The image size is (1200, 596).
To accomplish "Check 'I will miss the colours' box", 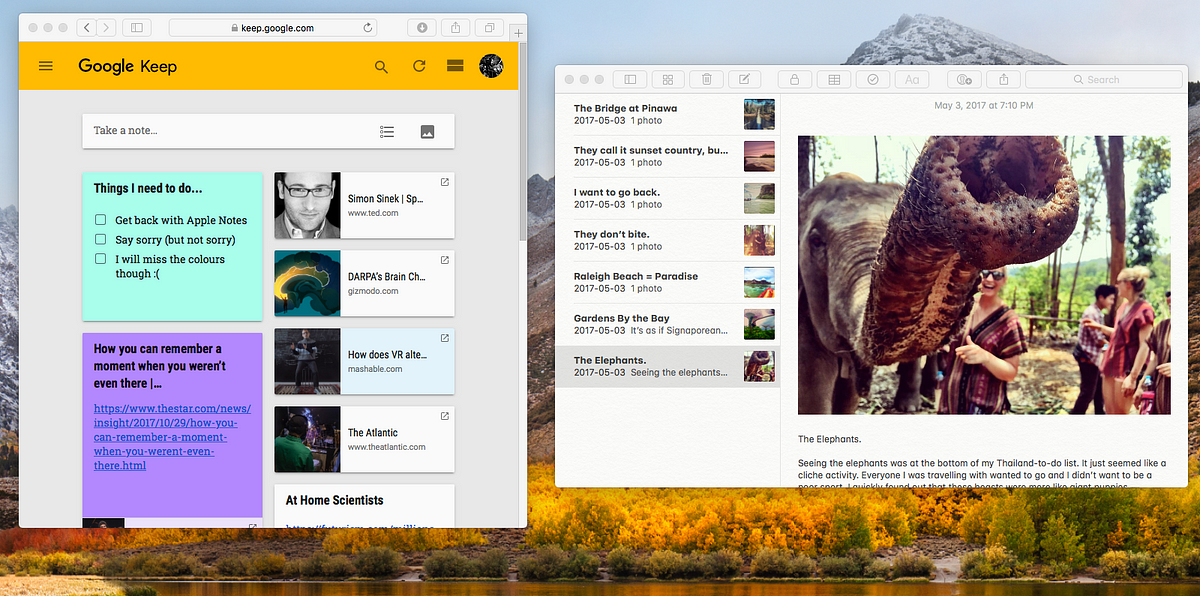I will [100, 259].
